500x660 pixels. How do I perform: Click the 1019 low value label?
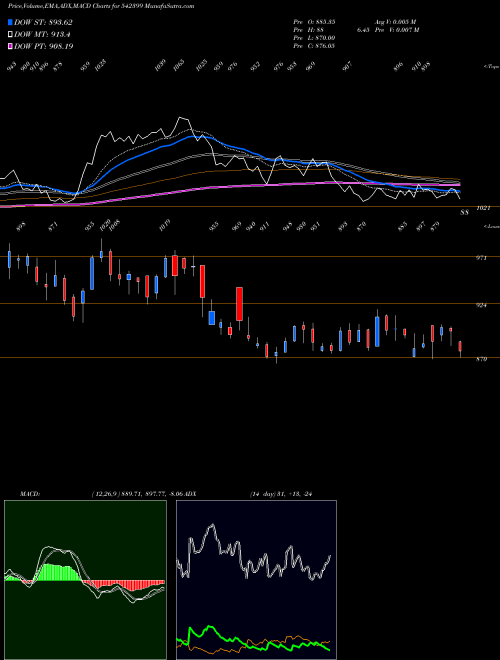tap(165, 225)
